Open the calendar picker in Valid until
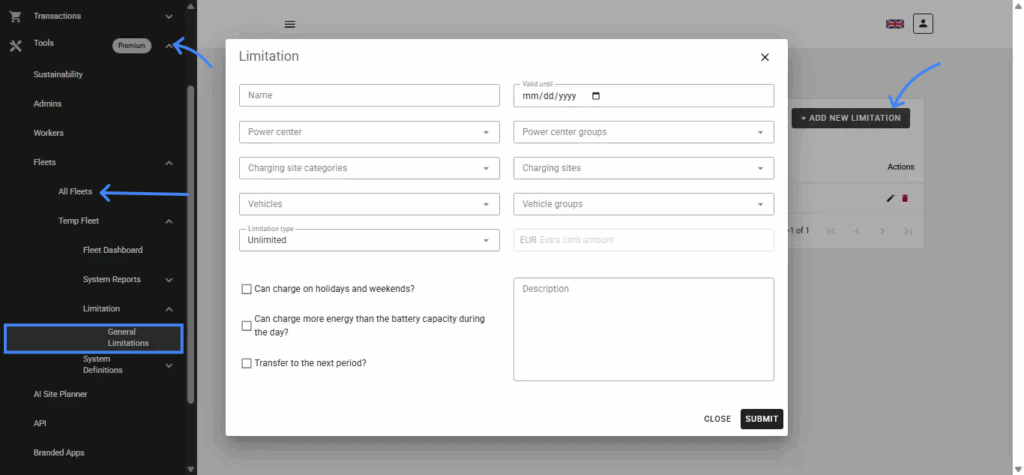Screen dimensions: 1024x475 tap(597, 96)
